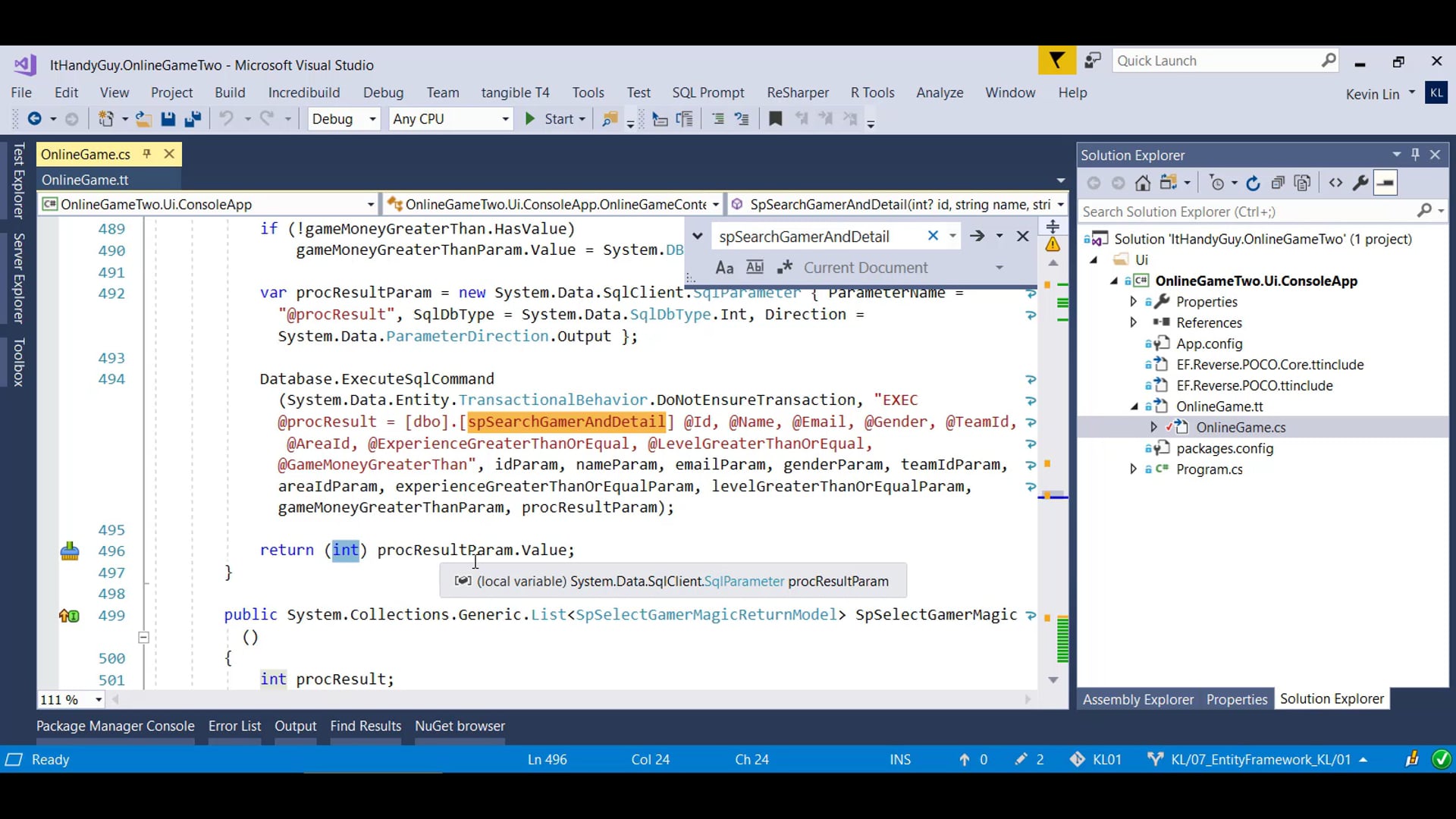Toggle Match whole word option
The image size is (1456, 819).
[x=755, y=268]
